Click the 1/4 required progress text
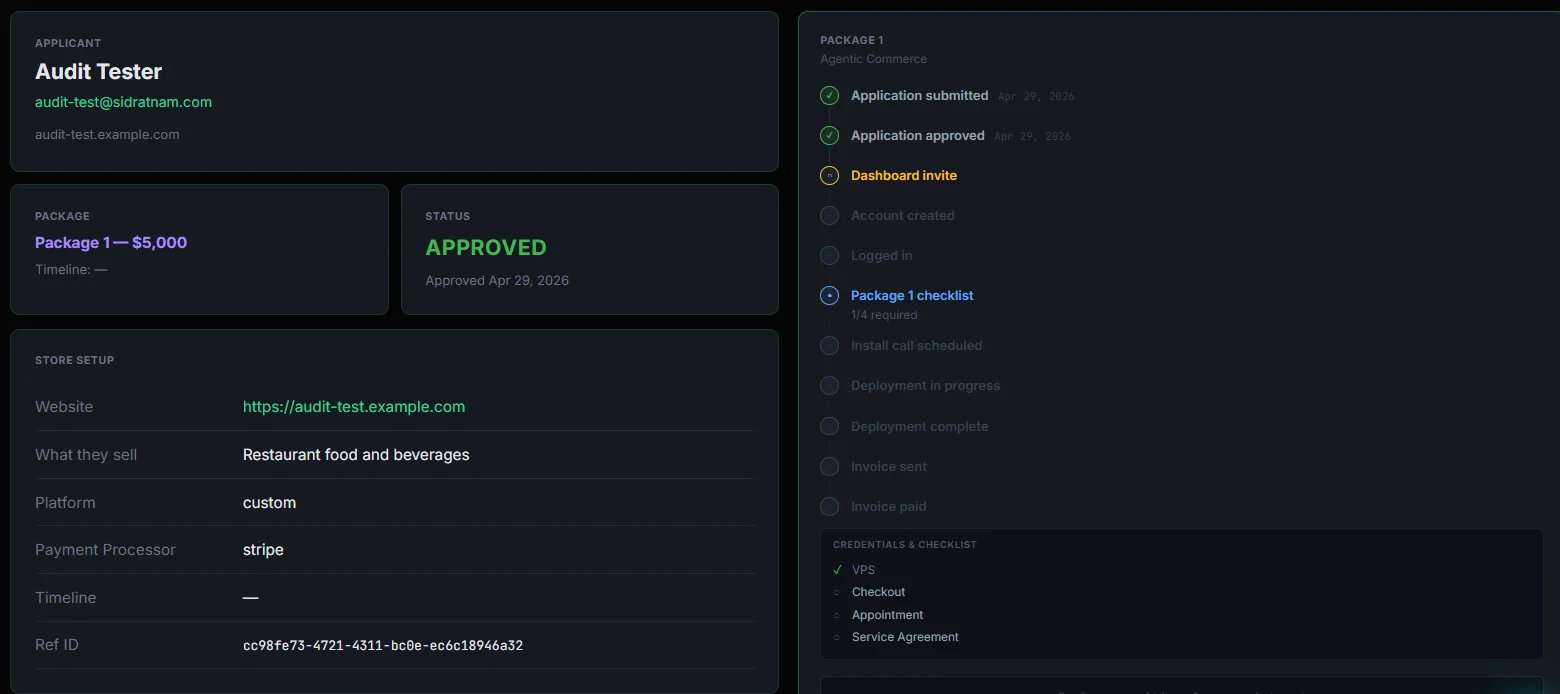 tap(884, 315)
